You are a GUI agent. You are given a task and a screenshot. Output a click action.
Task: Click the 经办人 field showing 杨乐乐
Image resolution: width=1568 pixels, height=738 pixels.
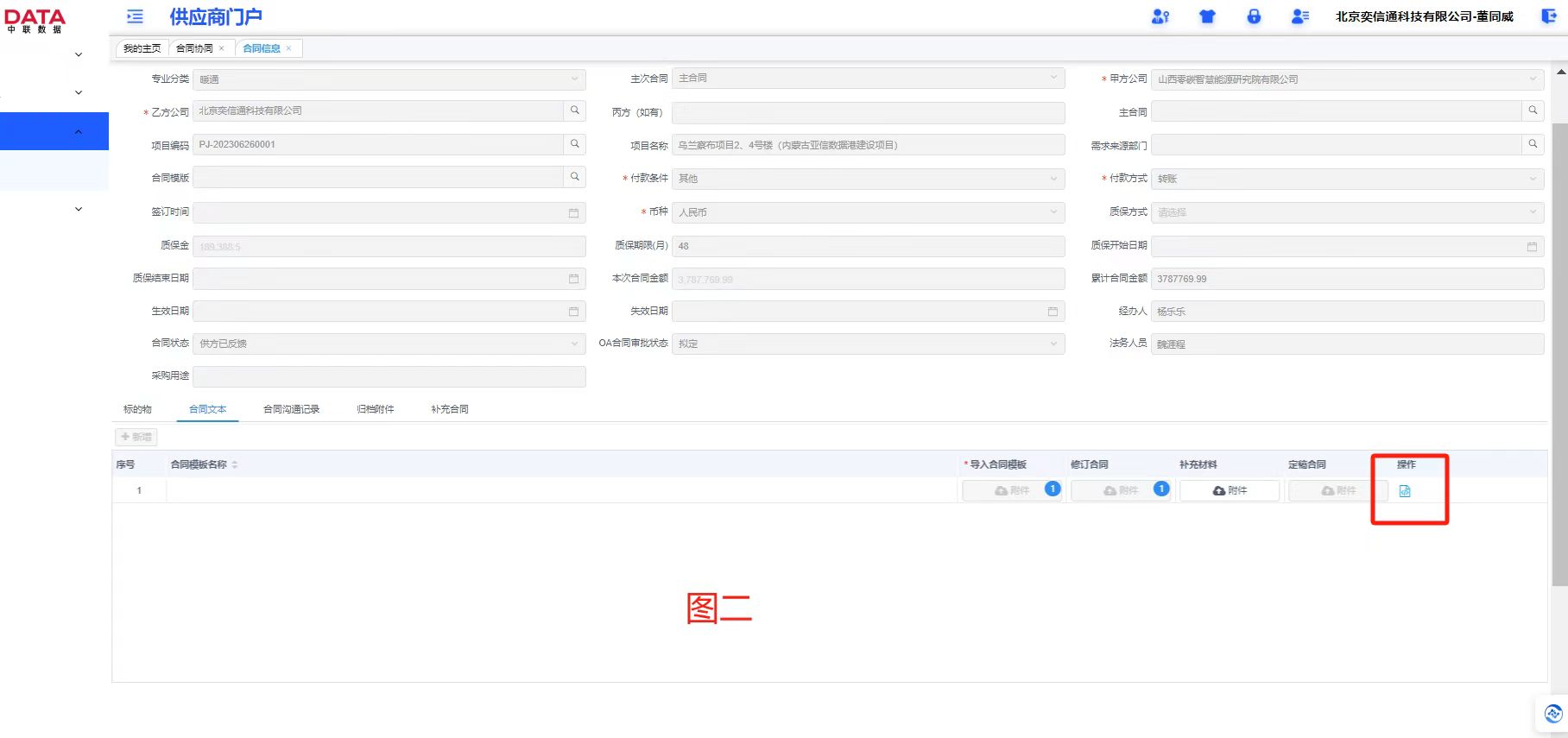(1348, 312)
